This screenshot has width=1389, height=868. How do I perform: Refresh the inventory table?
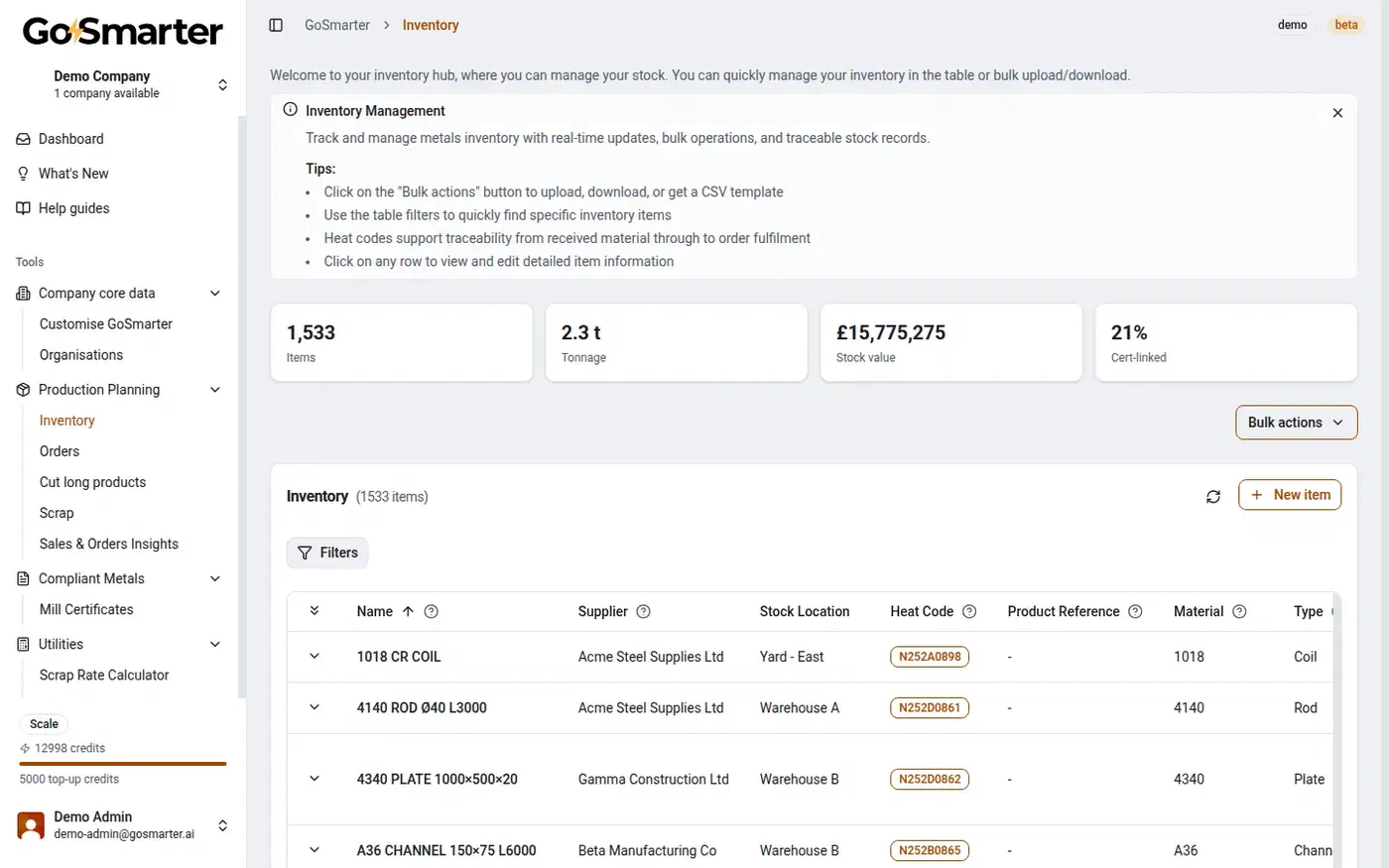(x=1213, y=496)
